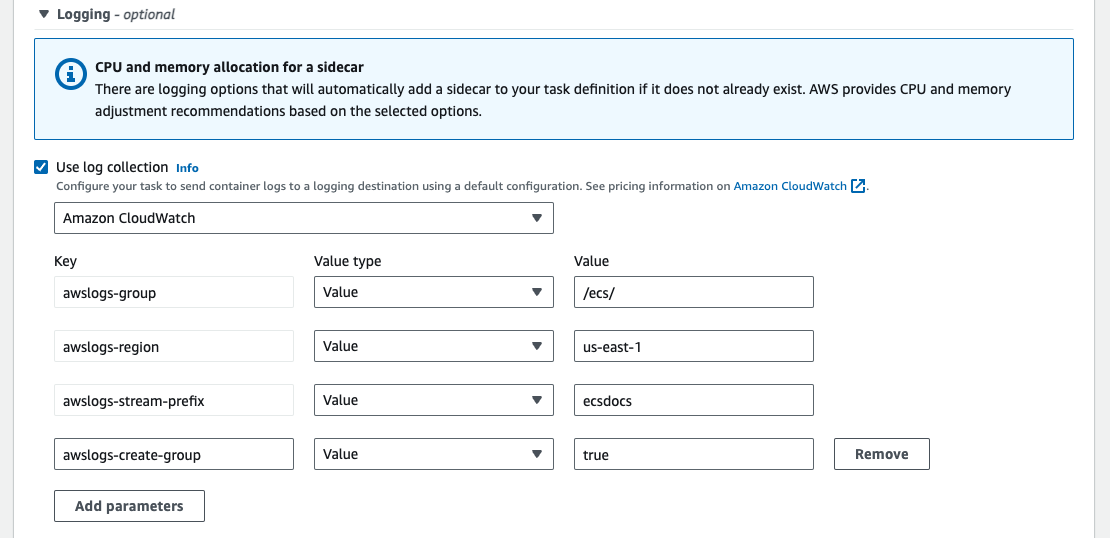This screenshot has height=538, width=1110.
Task: Open the Amazon CloudWatch pricing link
Action: pyautogui.click(x=789, y=186)
